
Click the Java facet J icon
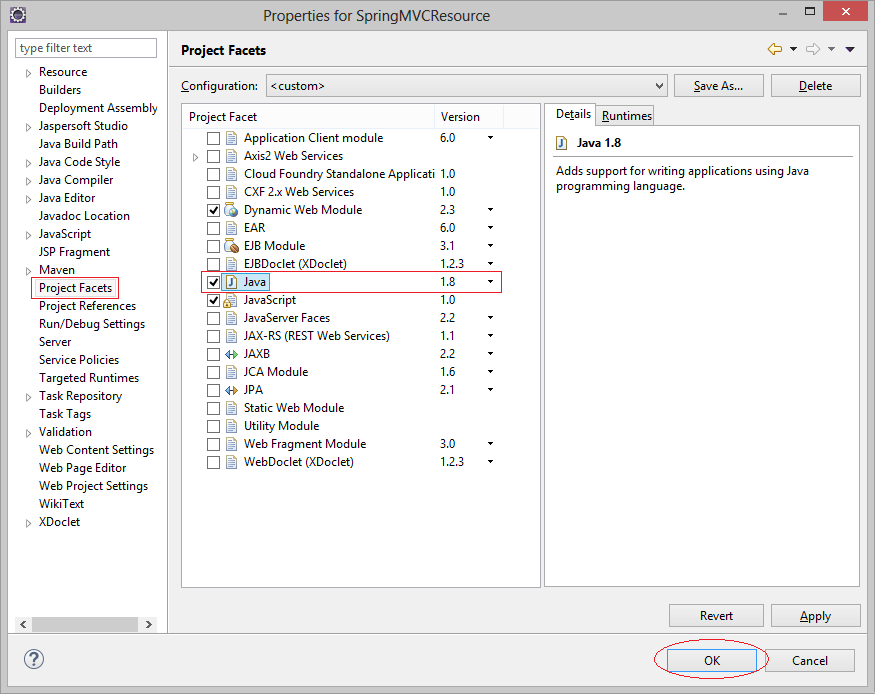pos(231,282)
